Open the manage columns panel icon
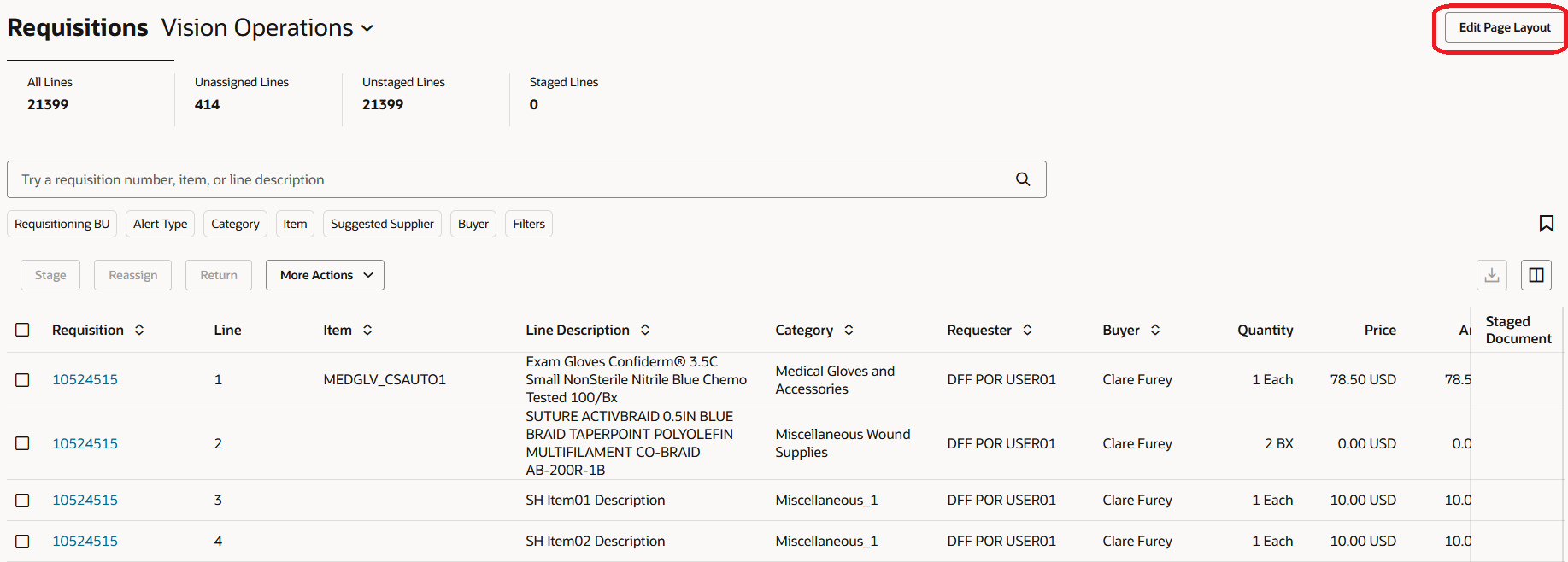The image size is (1568, 562). pyautogui.click(x=1536, y=274)
